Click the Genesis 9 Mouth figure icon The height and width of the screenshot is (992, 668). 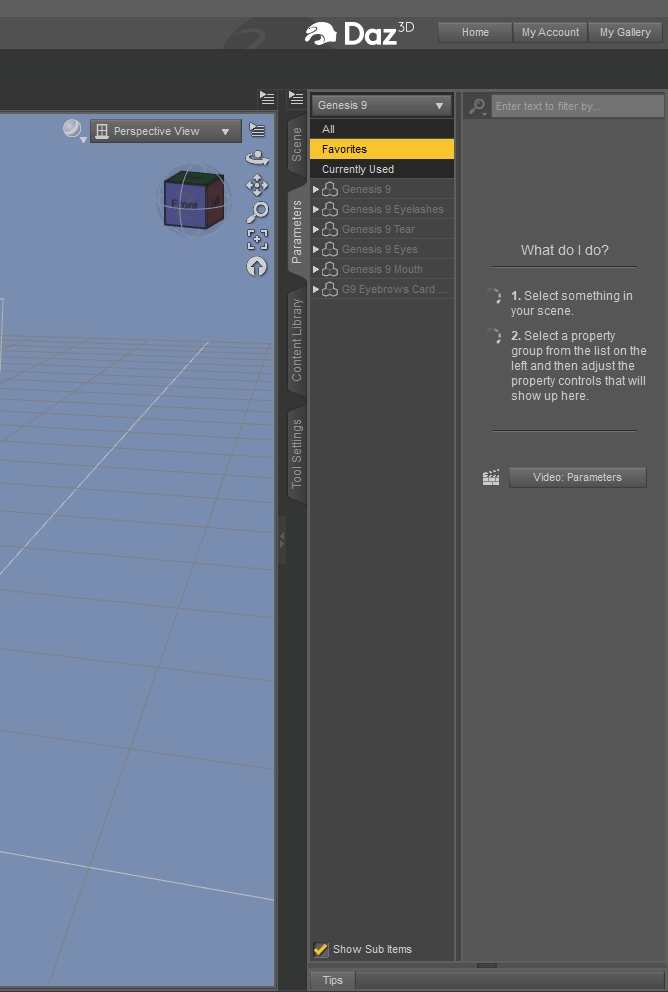coord(330,270)
